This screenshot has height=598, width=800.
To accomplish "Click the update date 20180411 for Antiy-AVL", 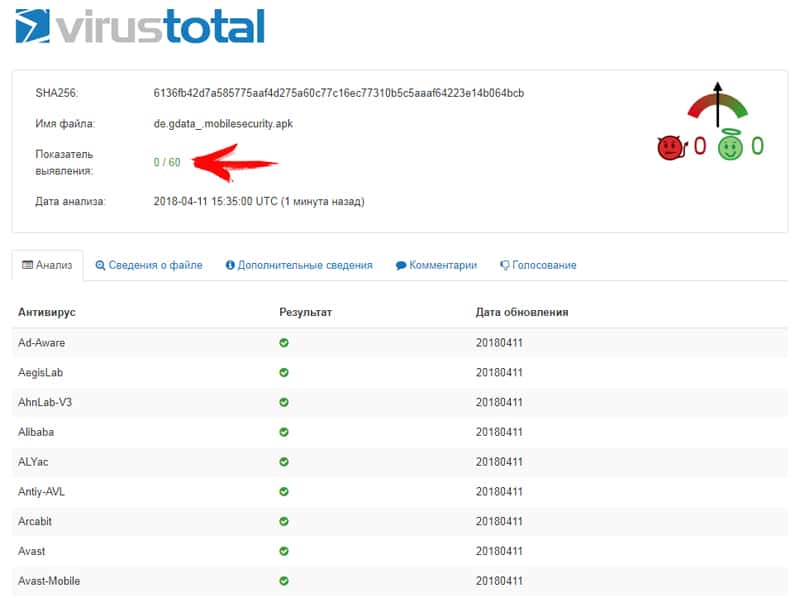I will [499, 491].
